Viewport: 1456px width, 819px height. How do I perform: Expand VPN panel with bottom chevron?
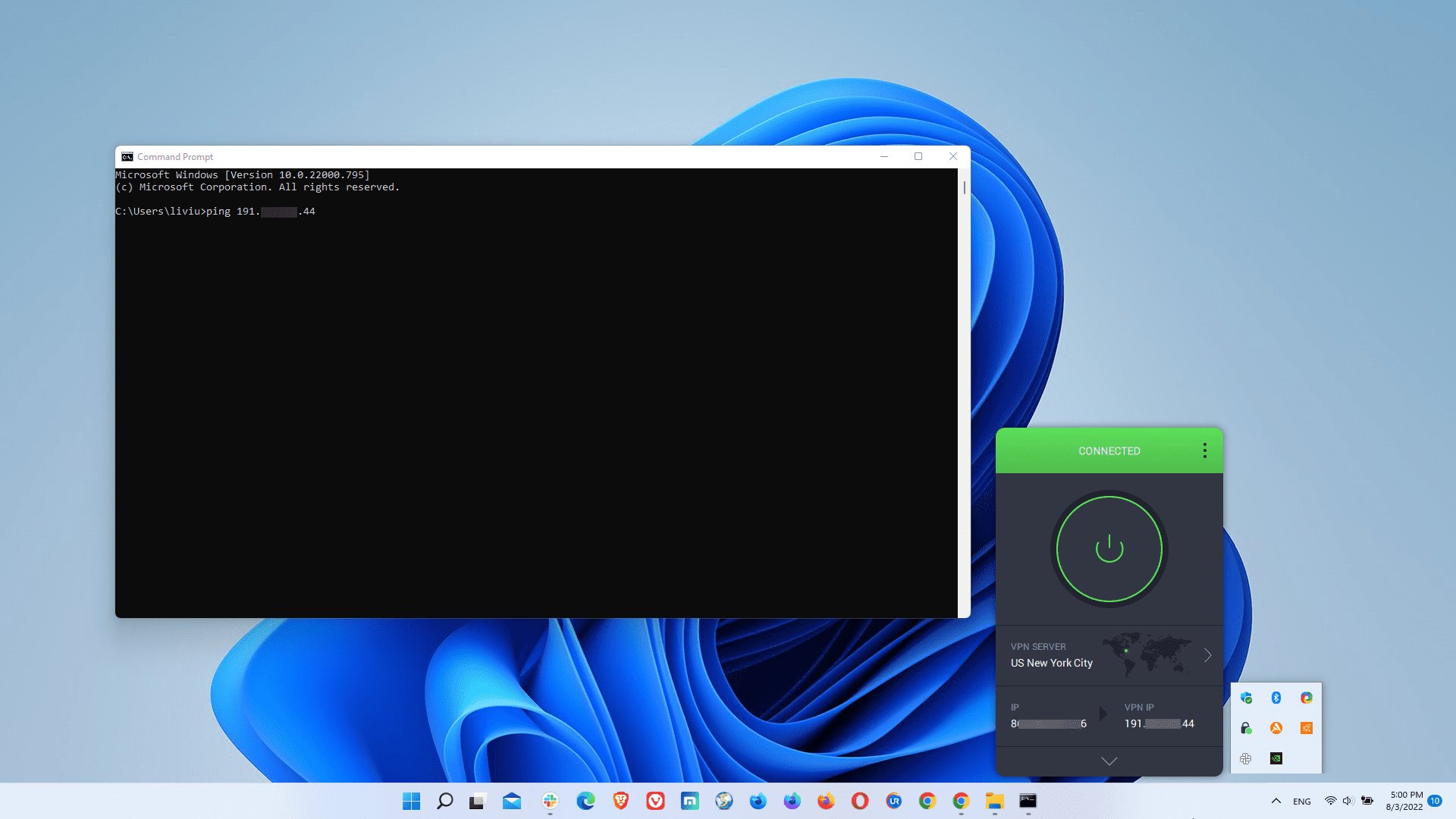pyautogui.click(x=1109, y=761)
